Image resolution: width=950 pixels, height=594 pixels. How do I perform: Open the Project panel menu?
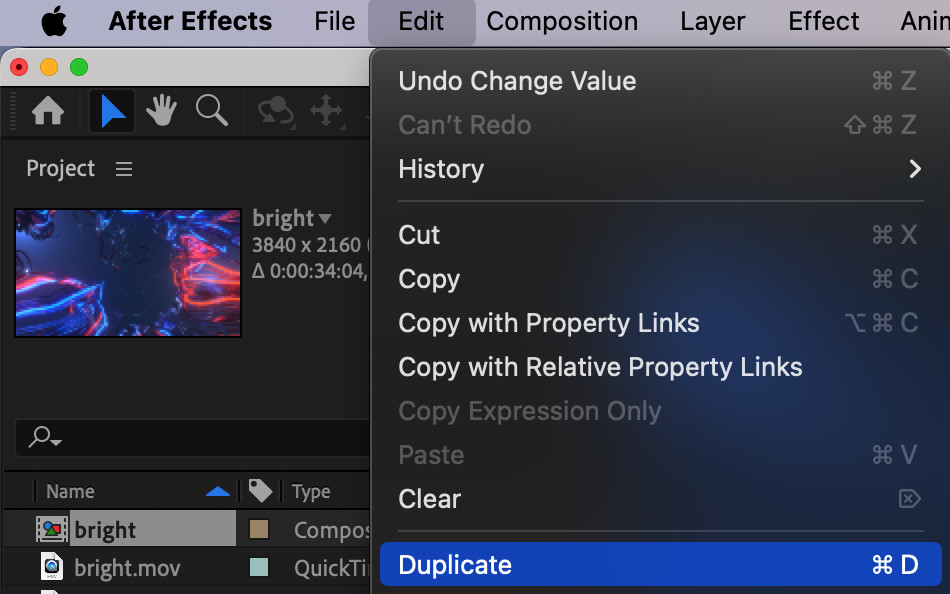pos(124,169)
